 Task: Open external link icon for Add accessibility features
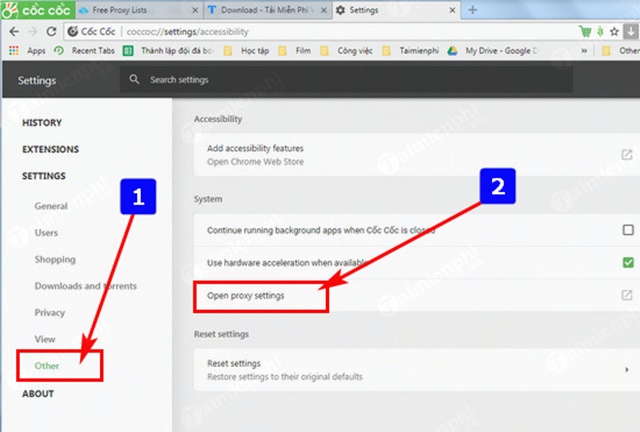pos(626,155)
